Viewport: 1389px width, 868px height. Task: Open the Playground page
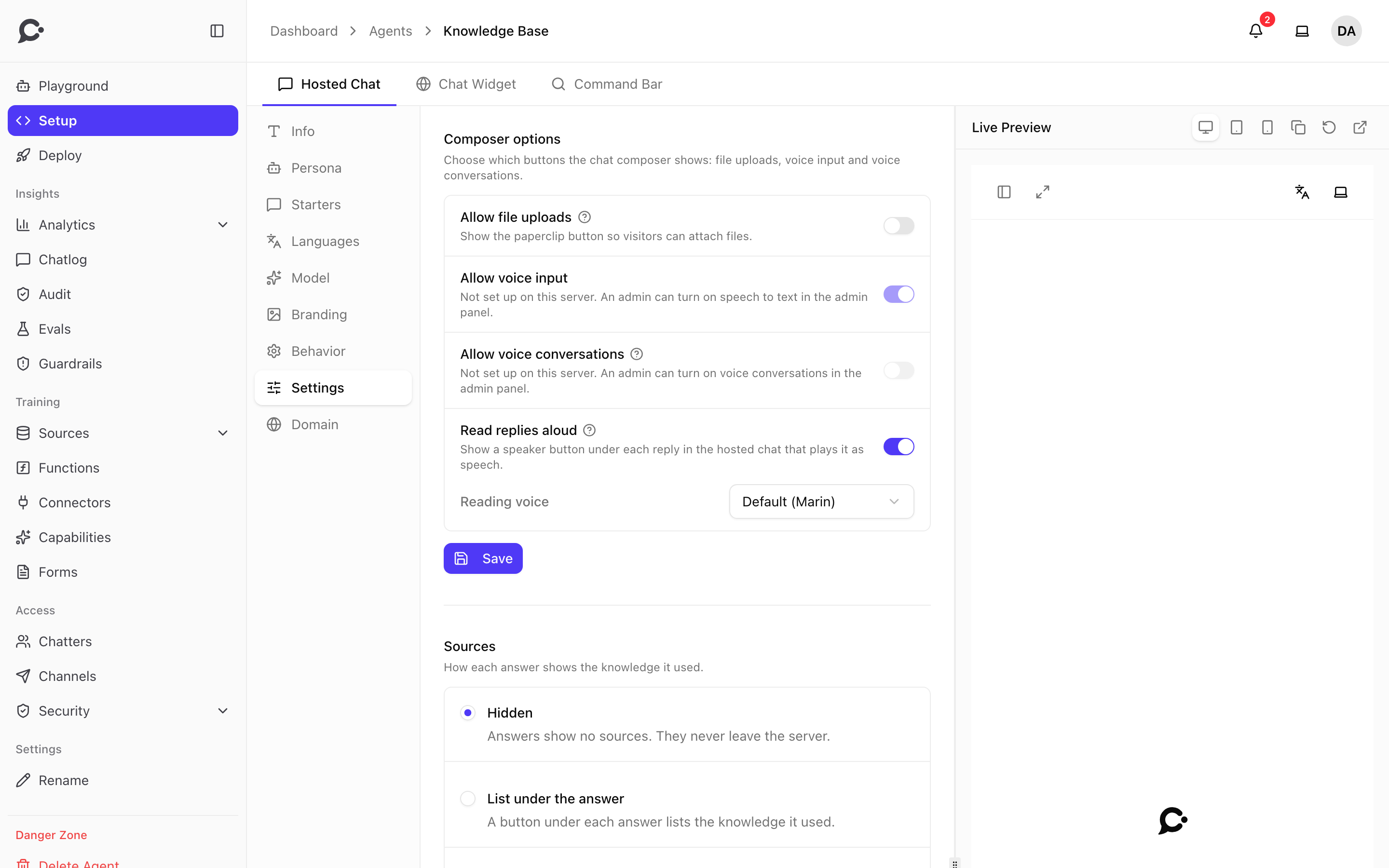coord(123,86)
